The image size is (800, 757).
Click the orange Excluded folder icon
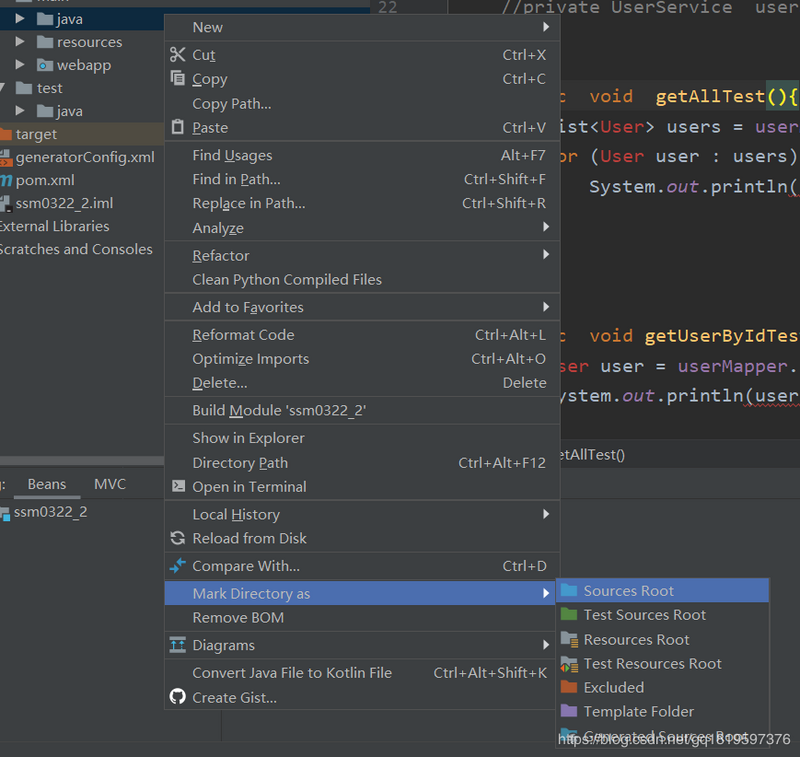(569, 687)
